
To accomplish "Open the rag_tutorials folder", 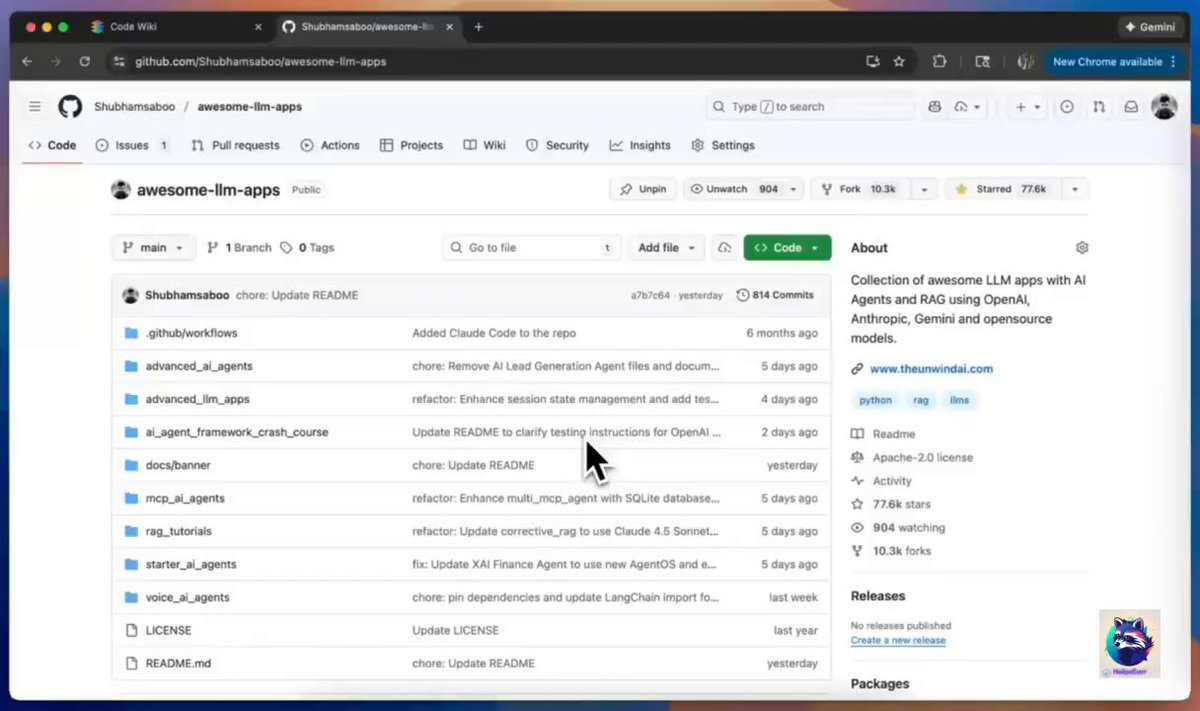I will 179,531.
